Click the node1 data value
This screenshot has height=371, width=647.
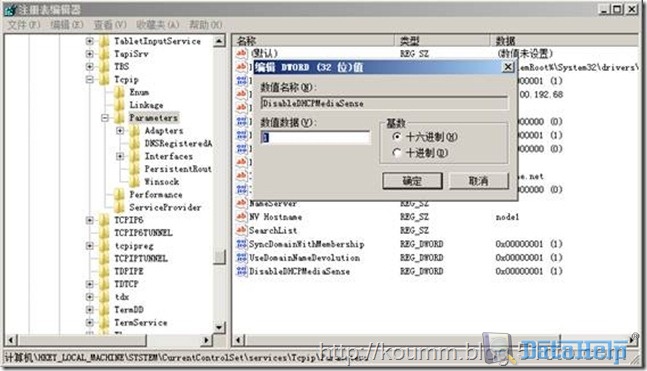click(x=507, y=217)
